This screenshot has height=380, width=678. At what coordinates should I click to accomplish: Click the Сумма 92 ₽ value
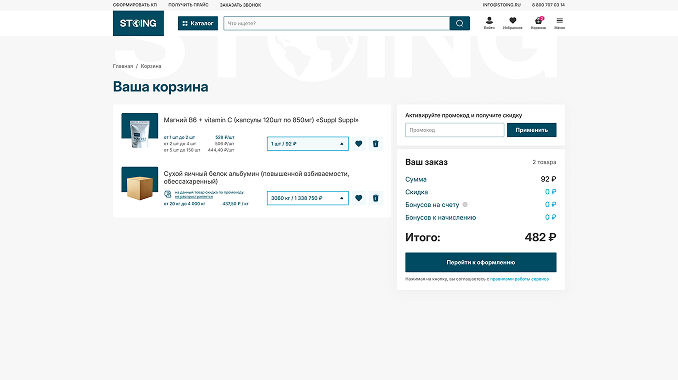click(x=548, y=179)
